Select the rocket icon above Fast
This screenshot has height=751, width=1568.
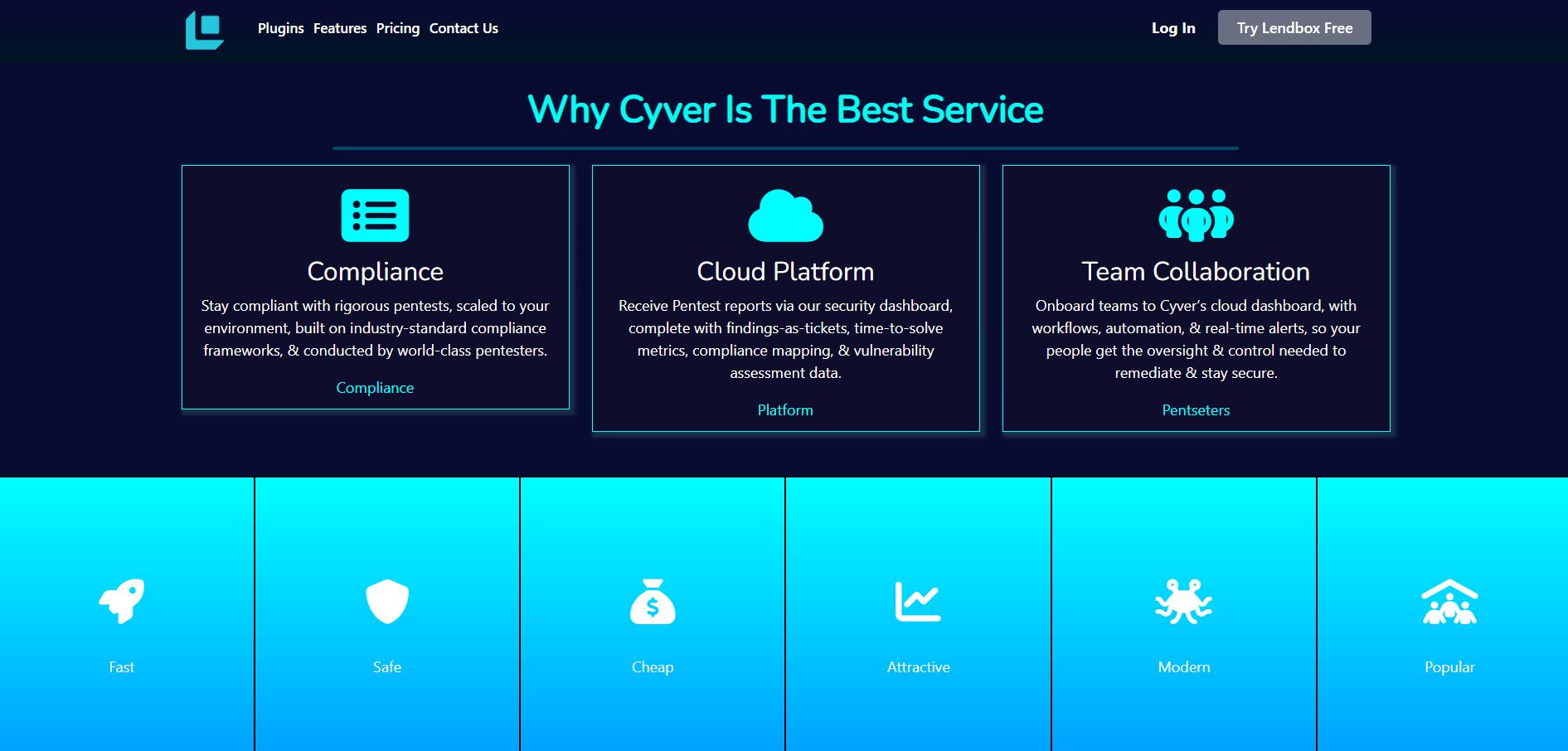pyautogui.click(x=122, y=601)
